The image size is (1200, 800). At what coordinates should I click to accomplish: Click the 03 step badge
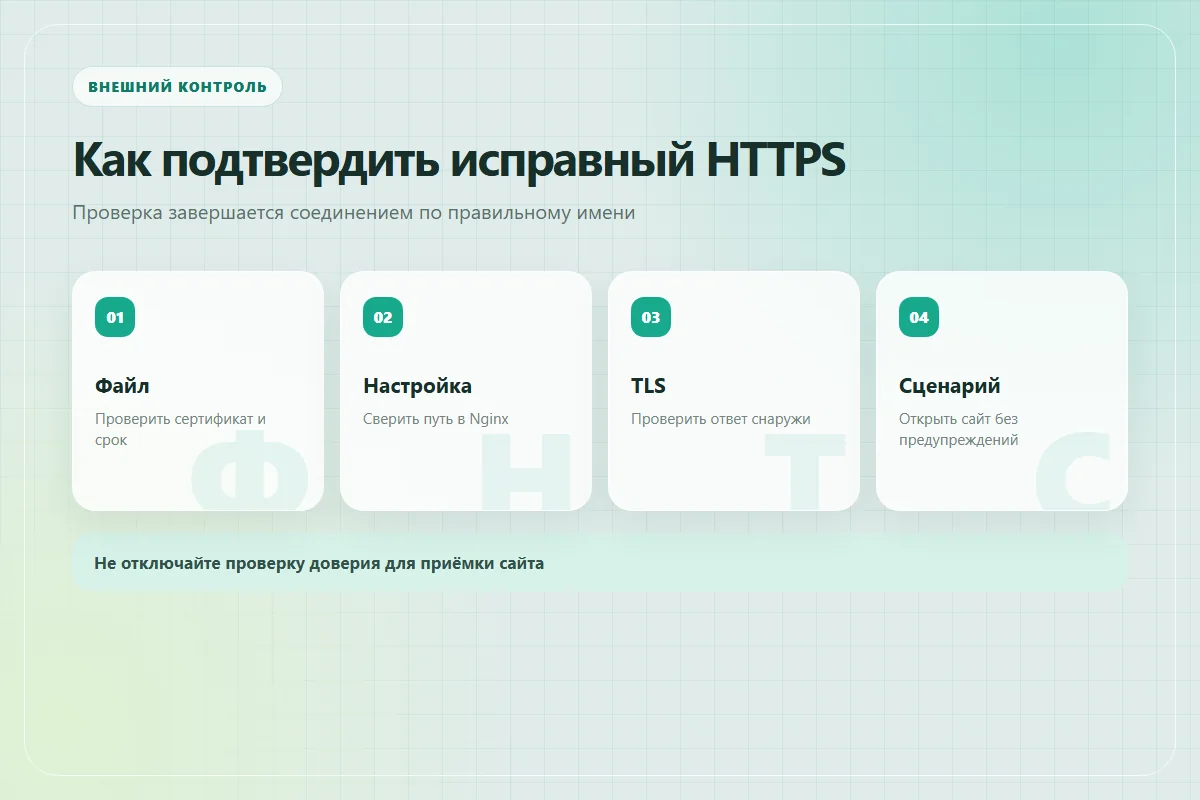pos(651,317)
